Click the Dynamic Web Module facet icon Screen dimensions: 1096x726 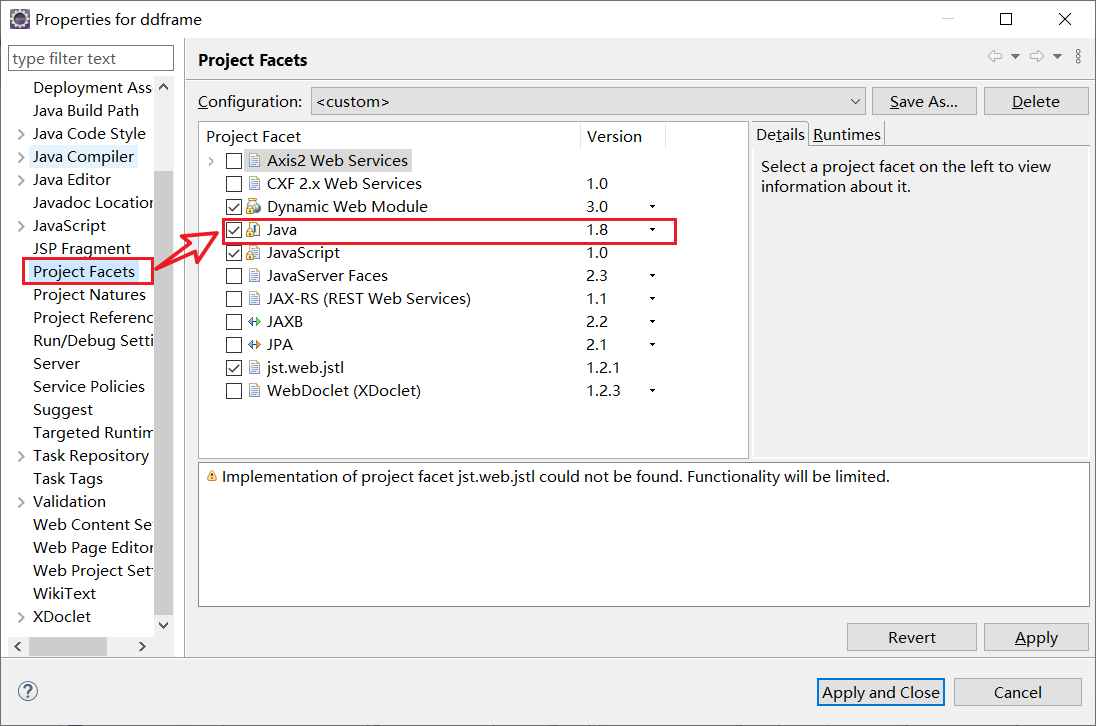point(253,207)
